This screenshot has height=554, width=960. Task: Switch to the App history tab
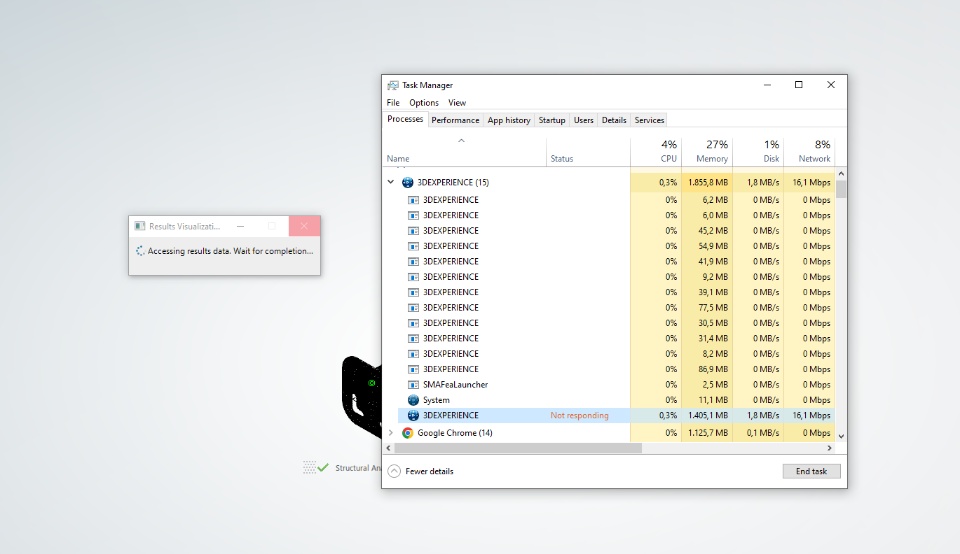[509, 120]
